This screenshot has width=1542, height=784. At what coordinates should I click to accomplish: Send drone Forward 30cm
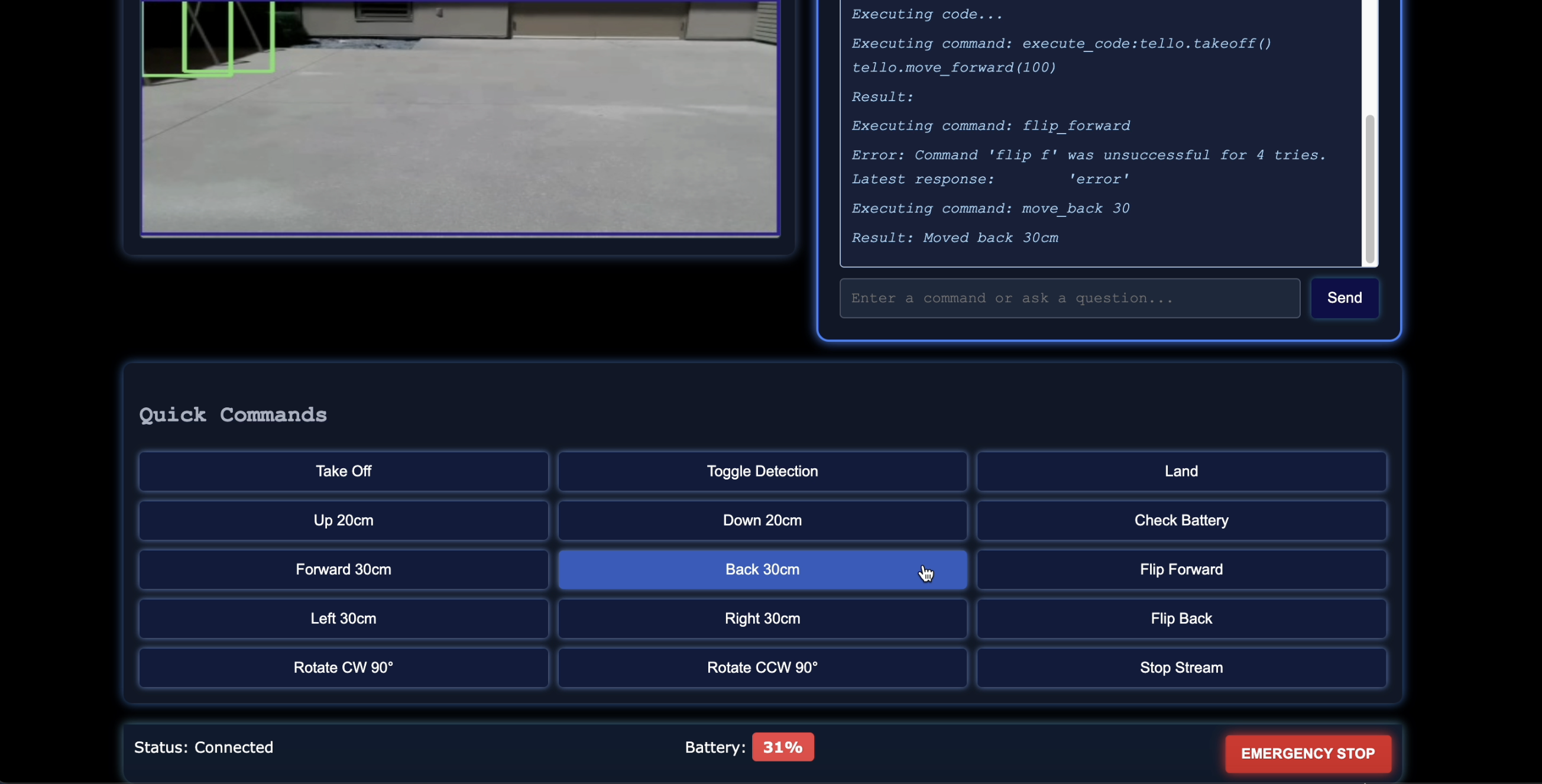(343, 569)
